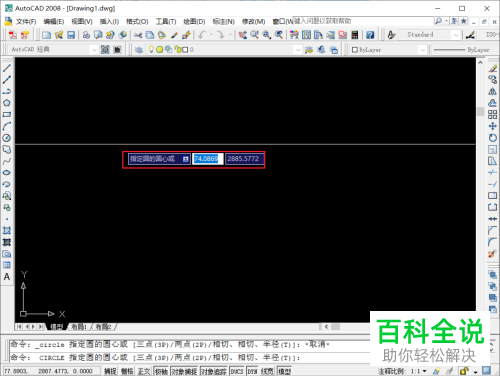The width and height of the screenshot is (500, 376).
Task: Click the 模型 status bar button
Action: [x=284, y=371]
